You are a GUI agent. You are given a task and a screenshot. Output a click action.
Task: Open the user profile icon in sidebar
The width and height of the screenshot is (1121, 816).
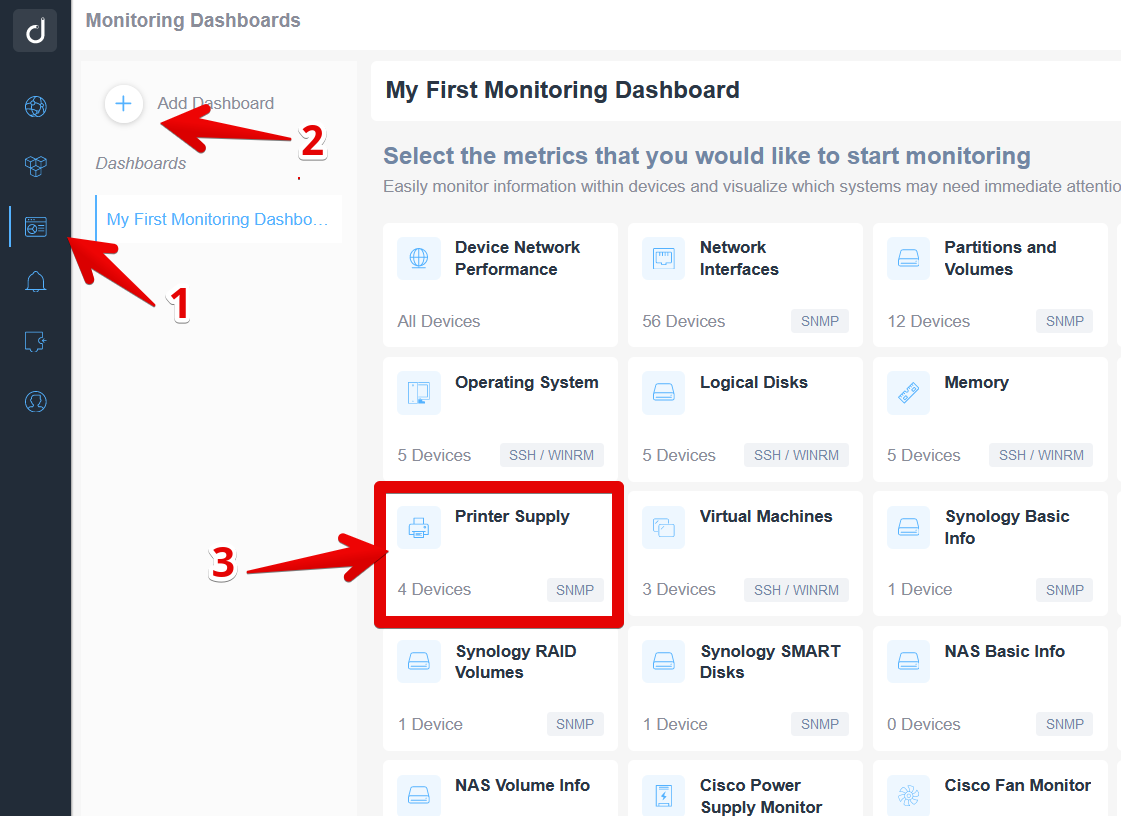point(35,401)
